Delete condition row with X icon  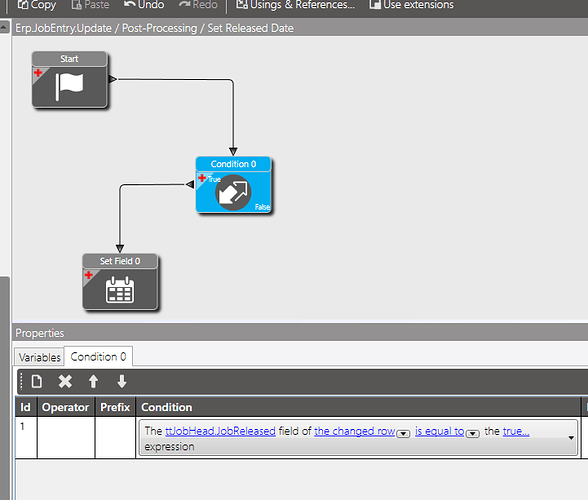point(65,381)
